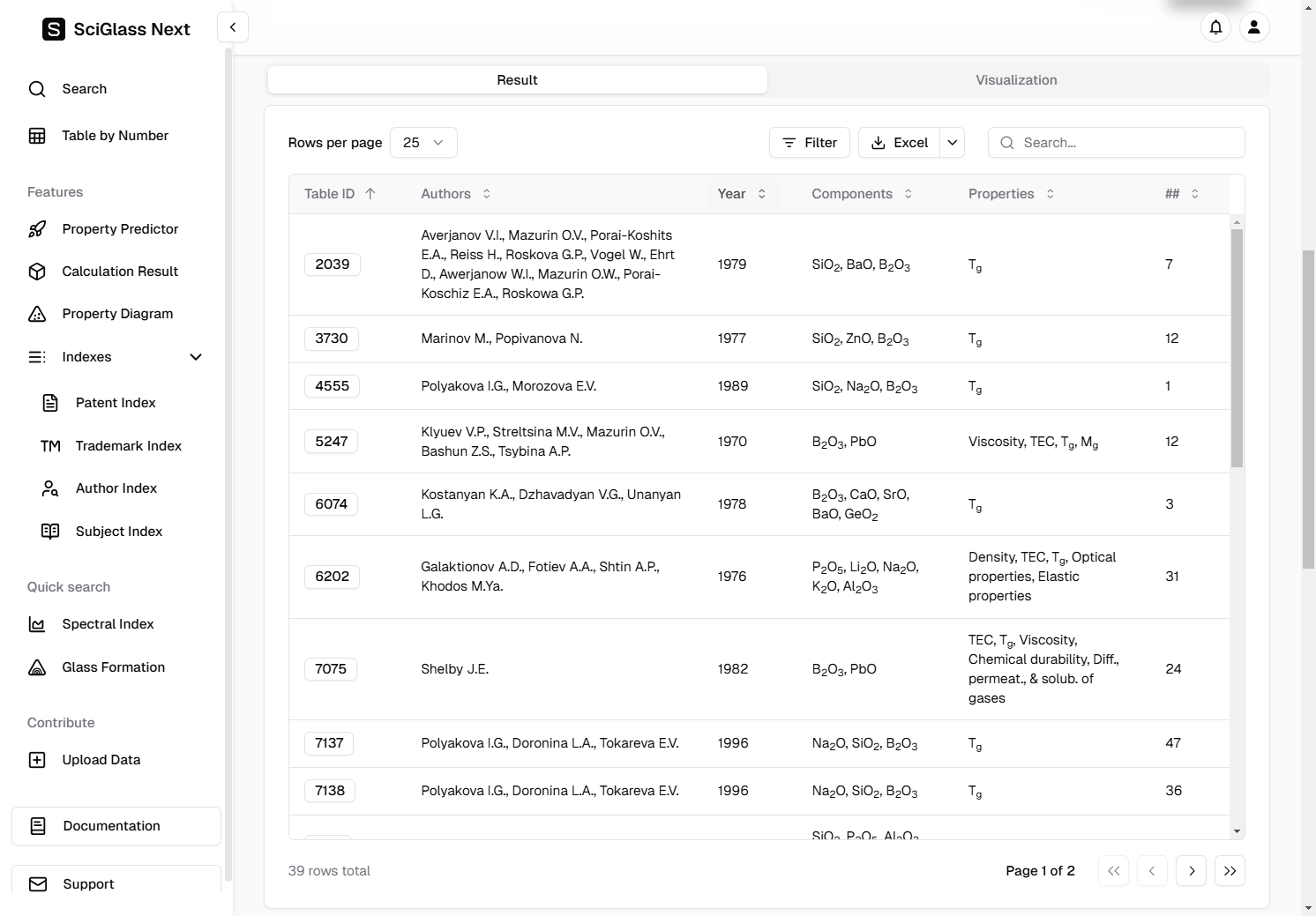Open the Rows per page dropdown
This screenshot has width=1316, height=916.
click(423, 143)
